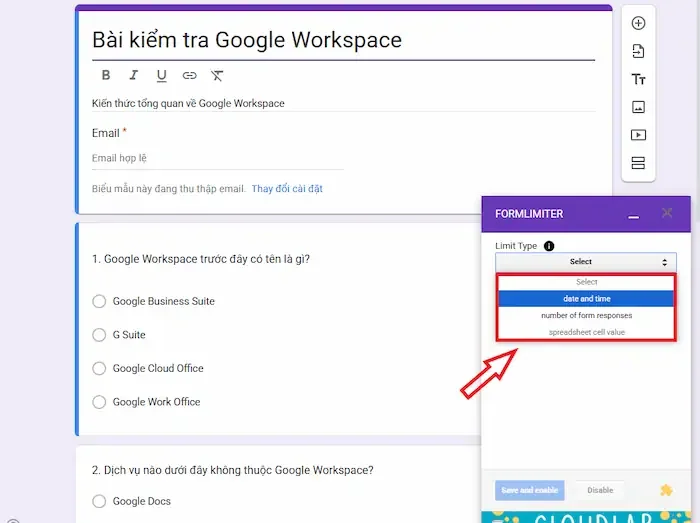Select the Google Docs radio option
This screenshot has width=700, height=523.
(x=99, y=501)
